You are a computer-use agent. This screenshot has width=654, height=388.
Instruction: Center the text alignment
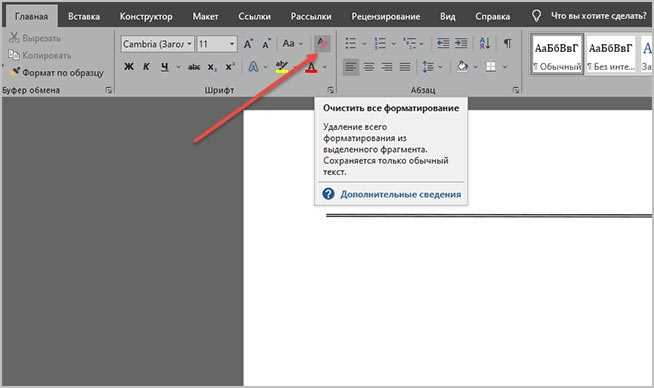point(369,67)
